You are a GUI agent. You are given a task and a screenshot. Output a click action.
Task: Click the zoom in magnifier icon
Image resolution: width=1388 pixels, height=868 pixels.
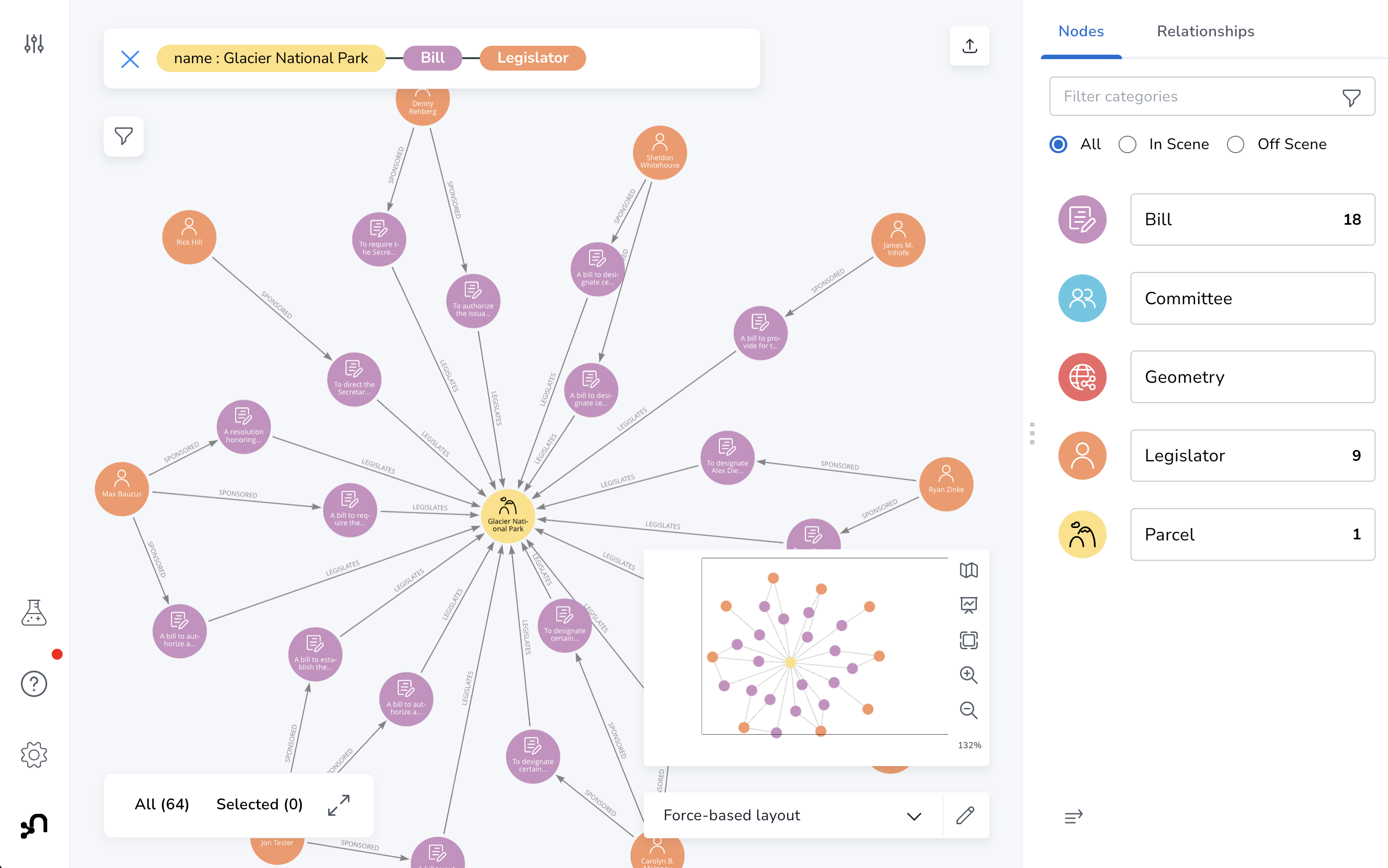tap(968, 675)
